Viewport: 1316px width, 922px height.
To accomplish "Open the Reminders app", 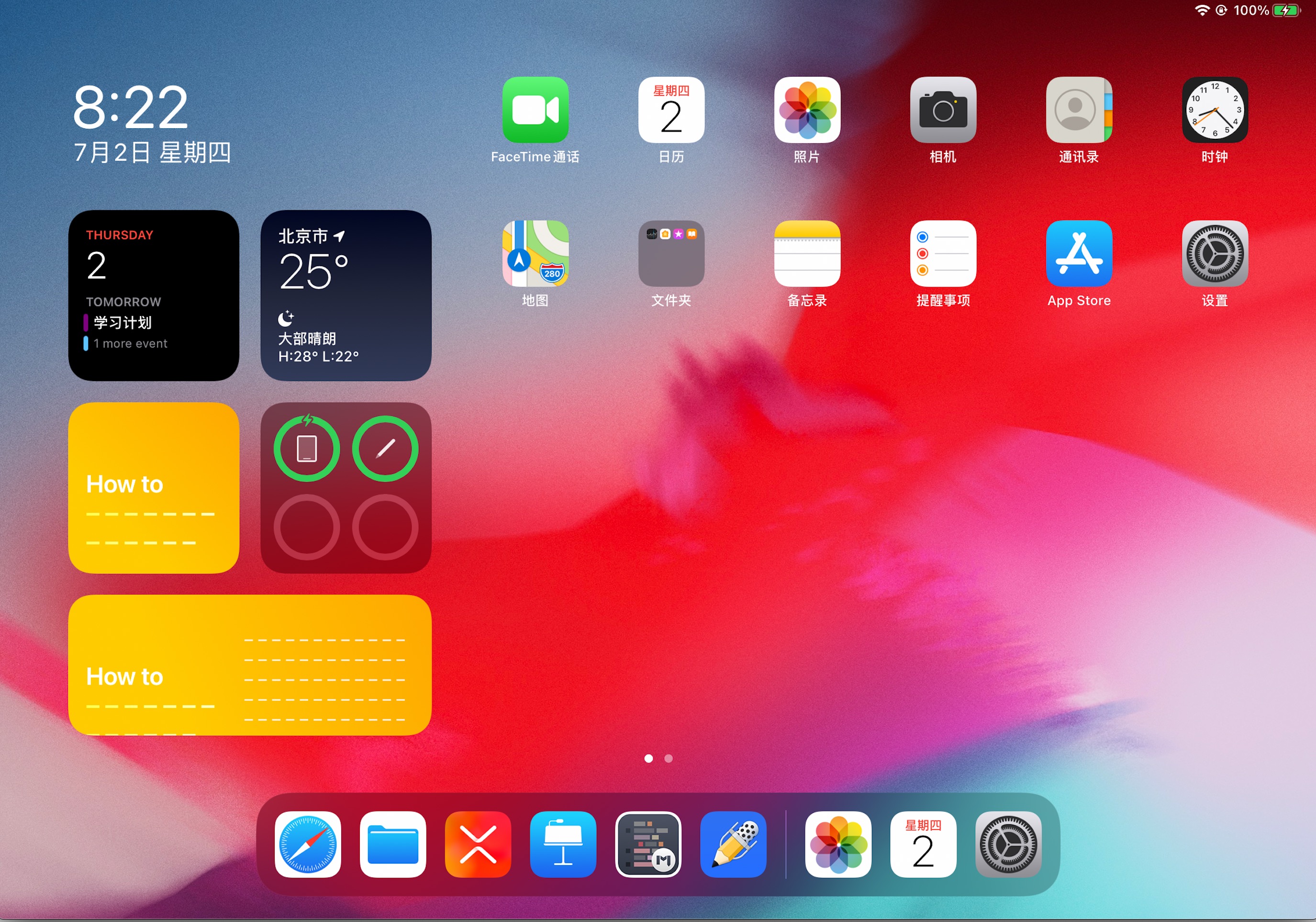I will point(942,253).
